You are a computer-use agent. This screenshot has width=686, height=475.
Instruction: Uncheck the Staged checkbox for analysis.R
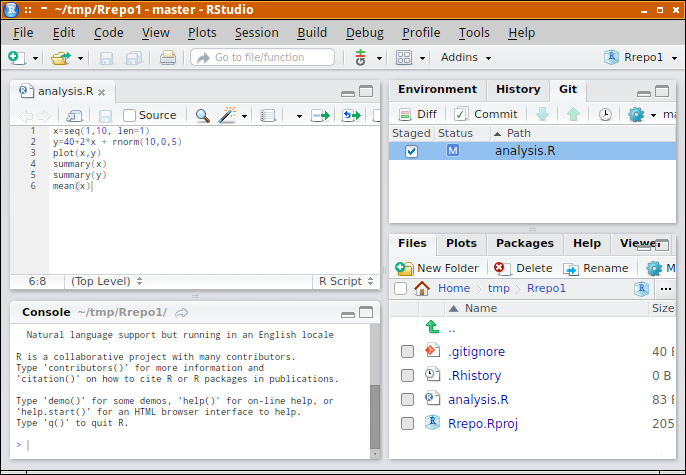[x=411, y=151]
